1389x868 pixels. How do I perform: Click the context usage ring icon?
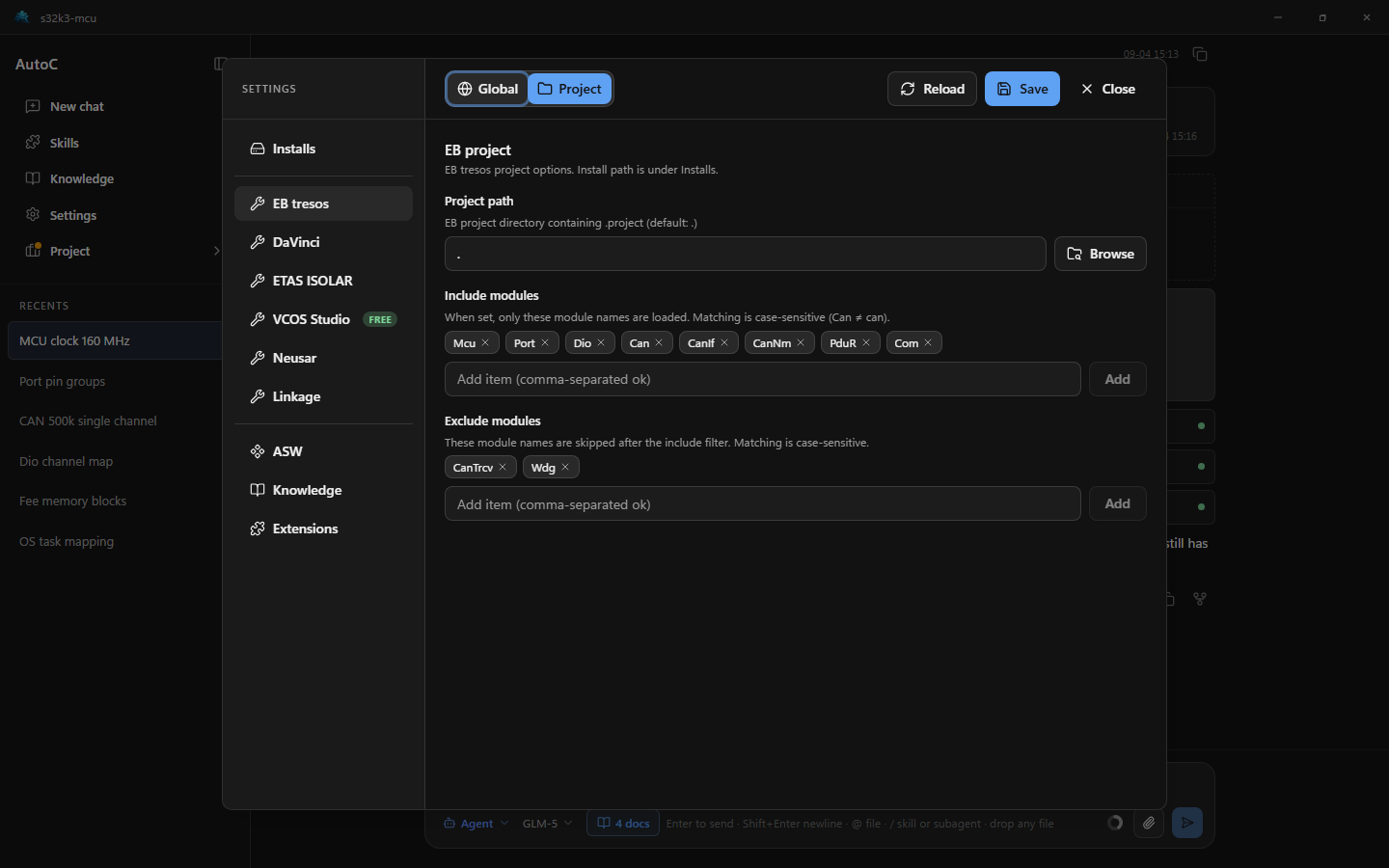click(1115, 823)
